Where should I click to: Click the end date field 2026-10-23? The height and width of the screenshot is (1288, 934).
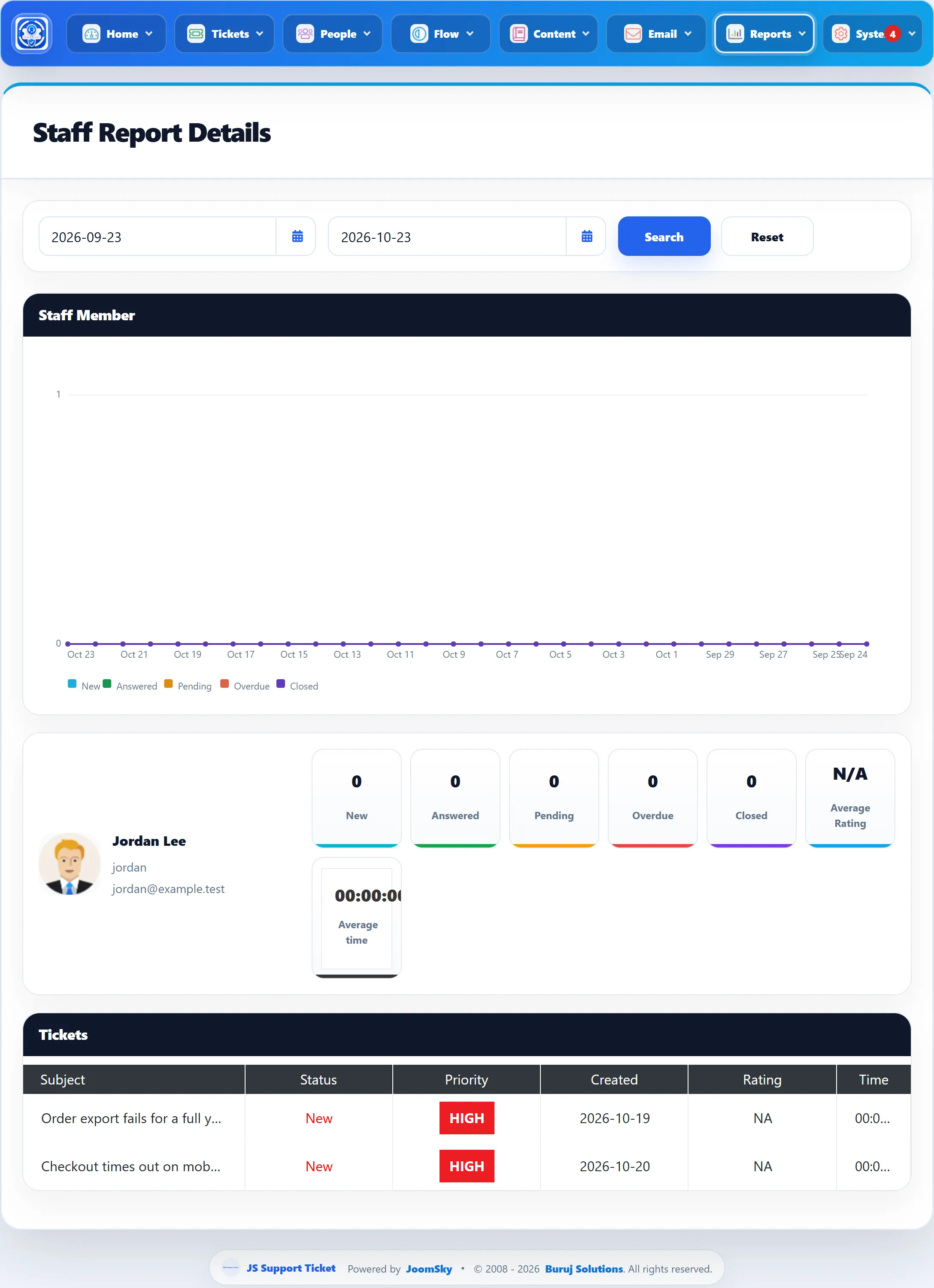tap(447, 236)
